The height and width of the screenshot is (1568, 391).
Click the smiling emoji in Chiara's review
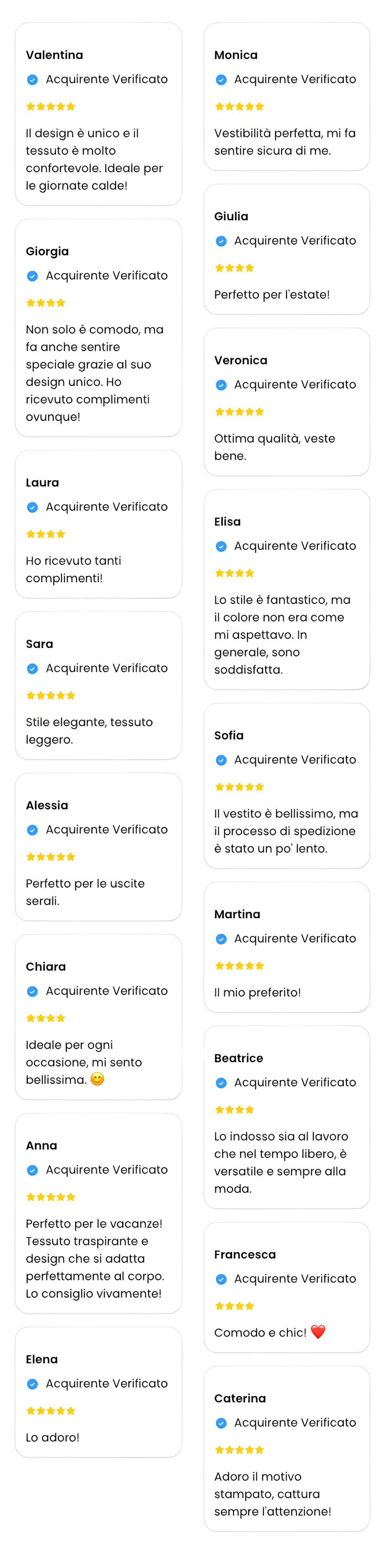pyautogui.click(x=98, y=1079)
